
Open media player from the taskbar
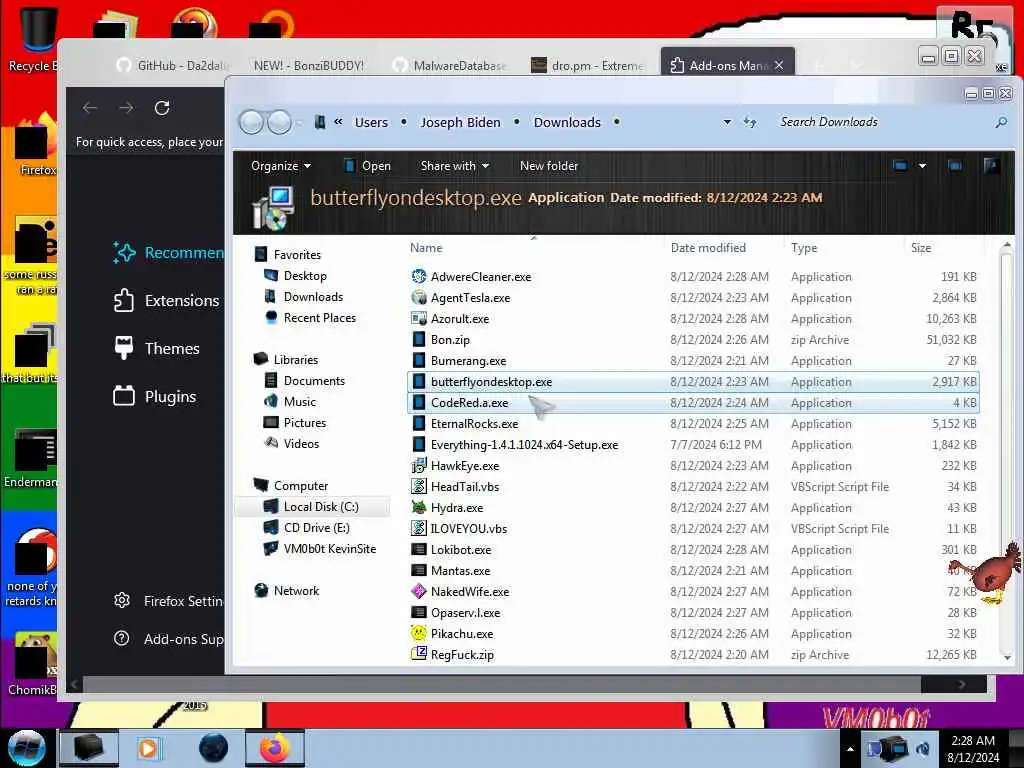148,748
